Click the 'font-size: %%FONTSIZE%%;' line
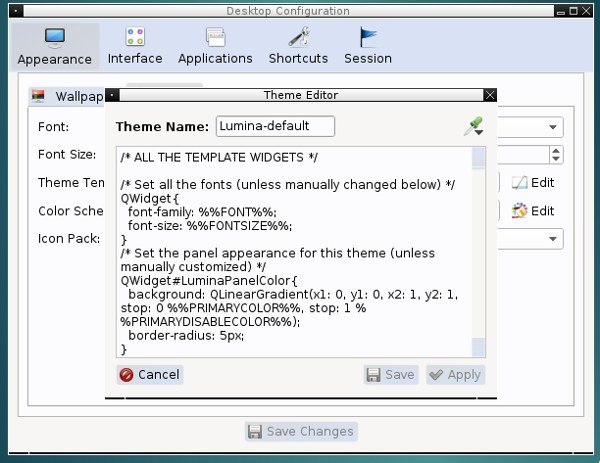 tap(210, 226)
